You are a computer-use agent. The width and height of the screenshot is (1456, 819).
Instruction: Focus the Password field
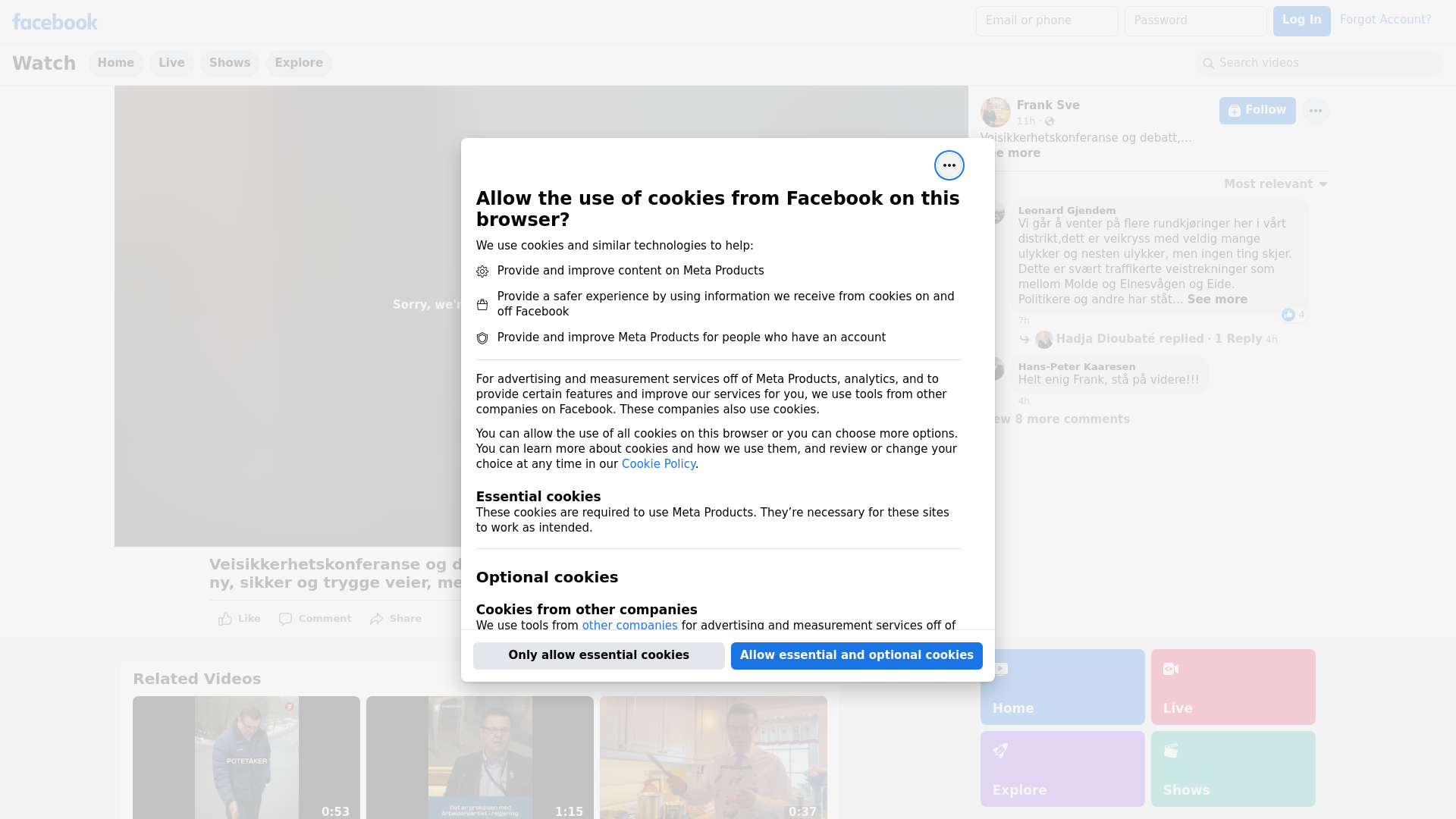pyautogui.click(x=1196, y=20)
